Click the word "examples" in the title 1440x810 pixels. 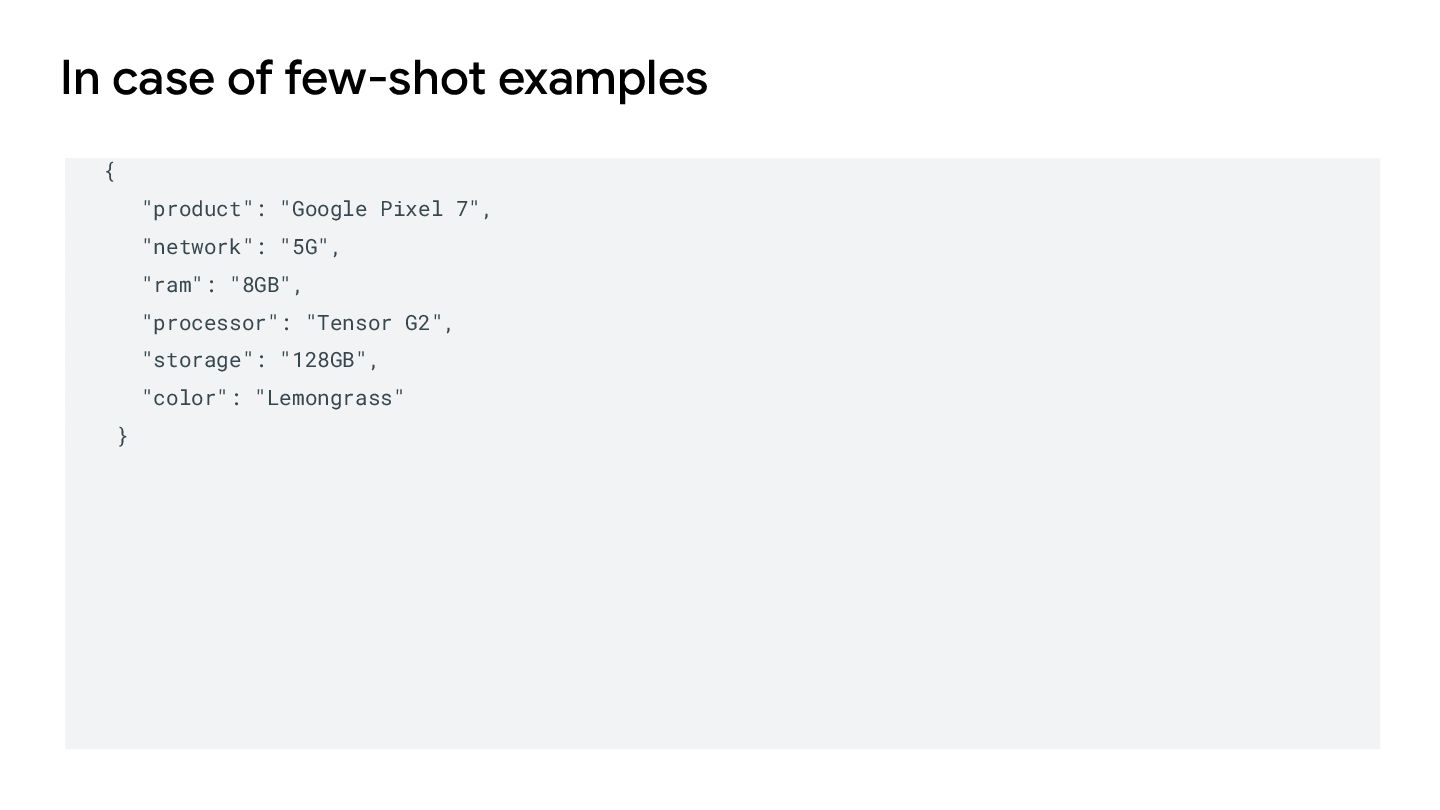click(x=602, y=78)
